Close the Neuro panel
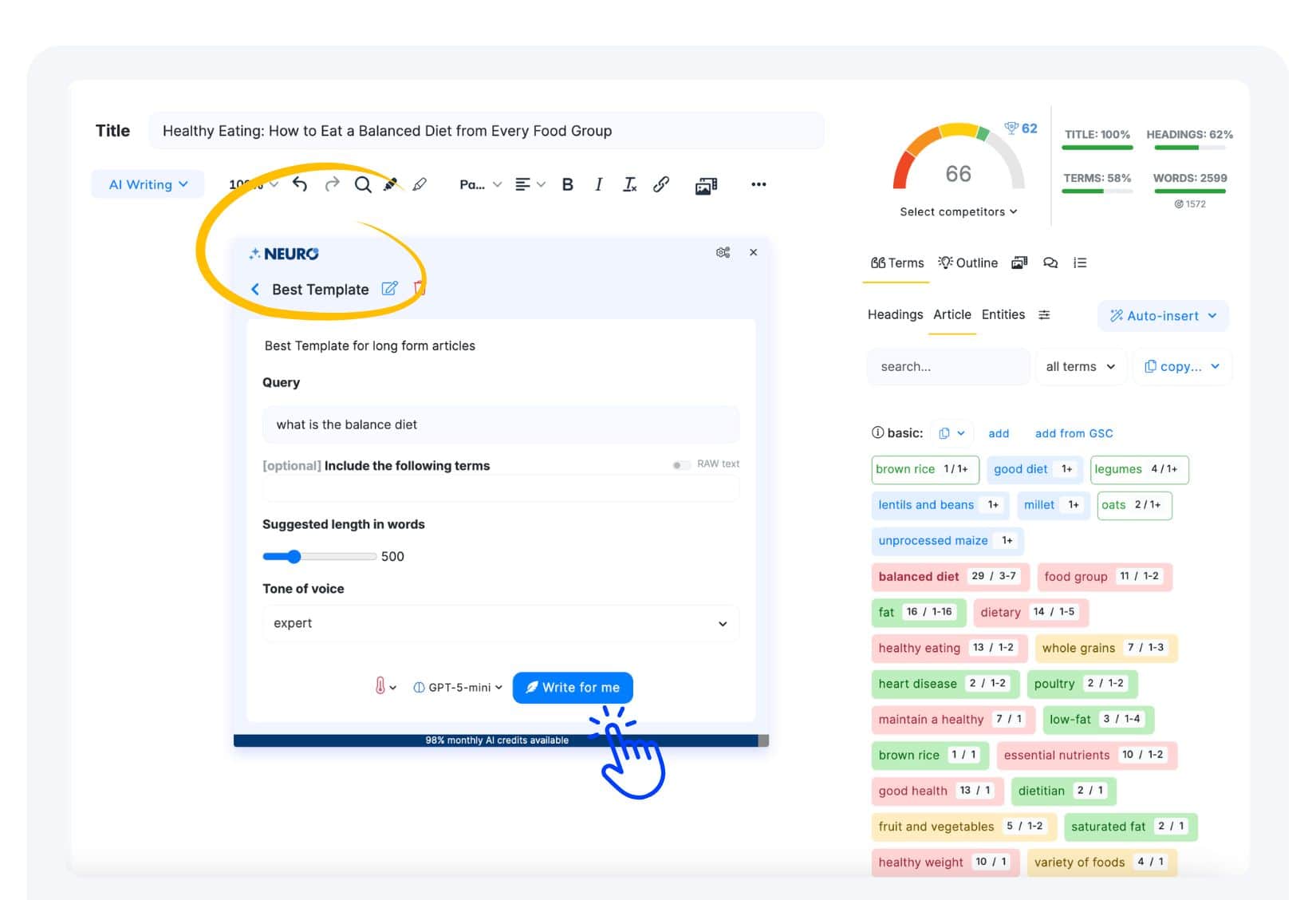This screenshot has height=900, width=1316. (x=753, y=252)
